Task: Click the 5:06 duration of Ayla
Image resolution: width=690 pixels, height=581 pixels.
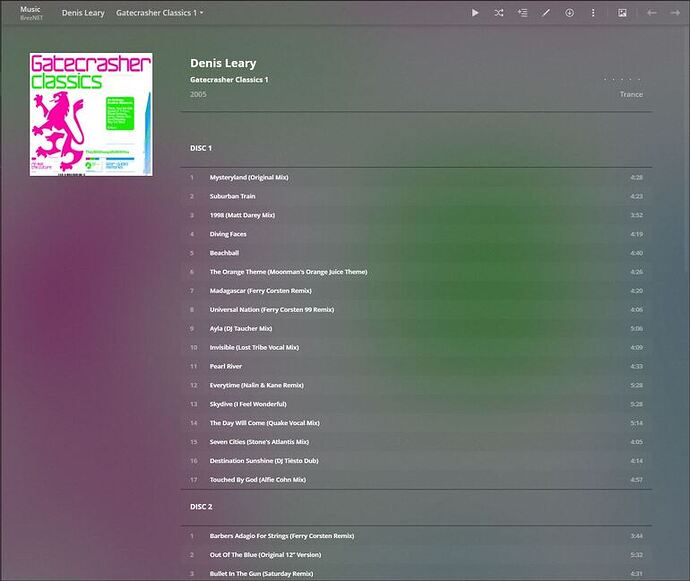Action: pos(636,329)
